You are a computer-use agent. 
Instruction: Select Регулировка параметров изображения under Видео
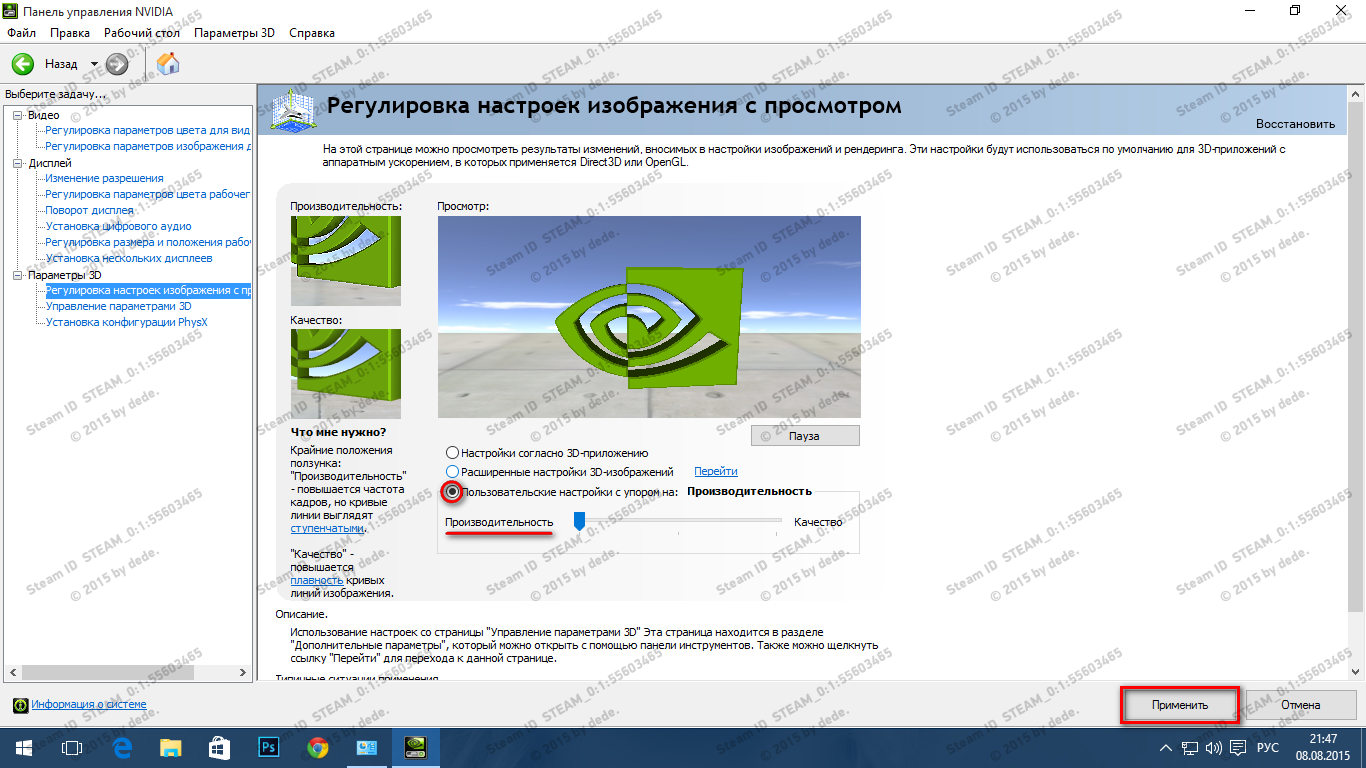[148, 147]
